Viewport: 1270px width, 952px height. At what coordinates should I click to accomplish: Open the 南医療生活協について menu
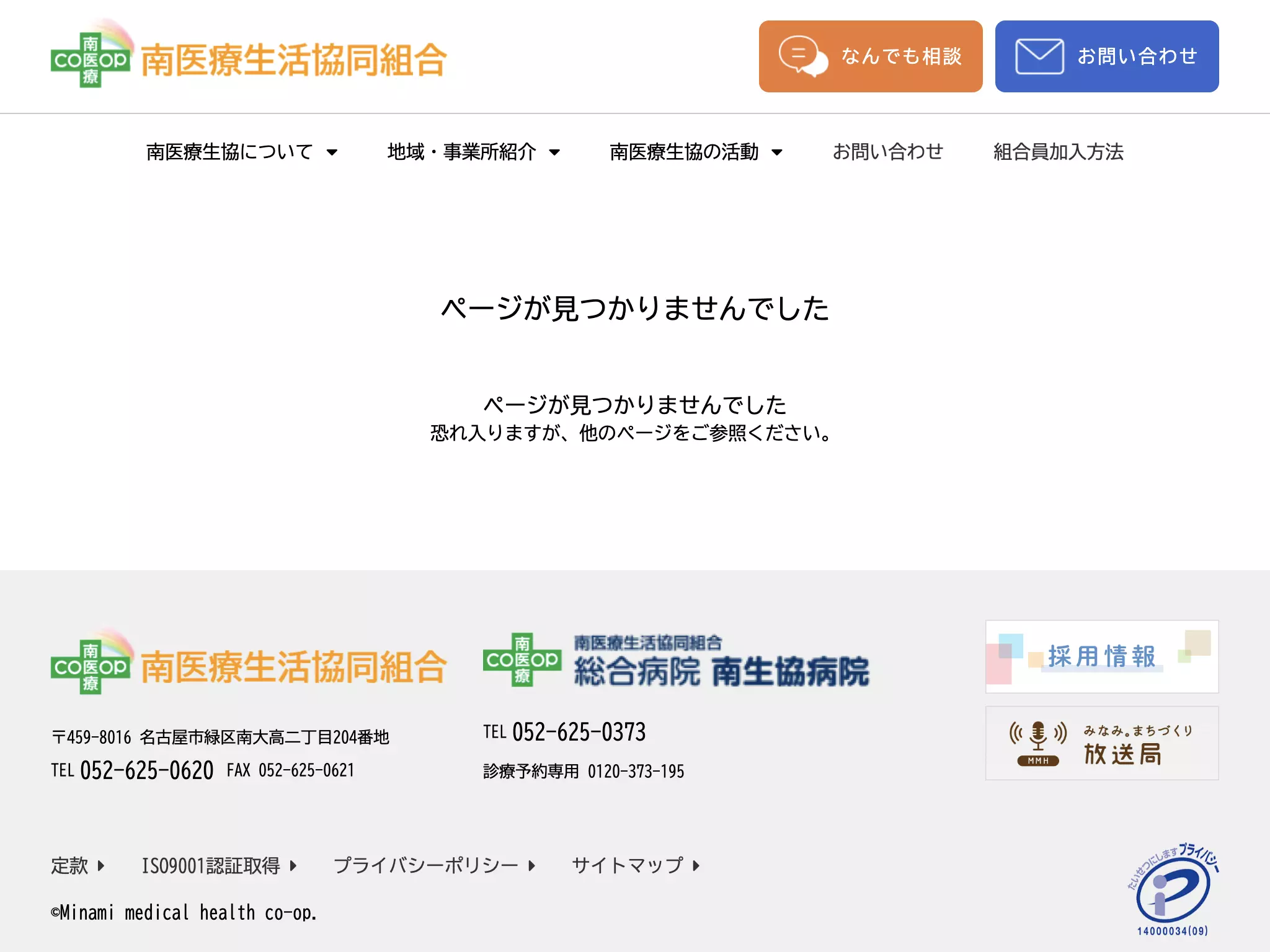(242, 152)
